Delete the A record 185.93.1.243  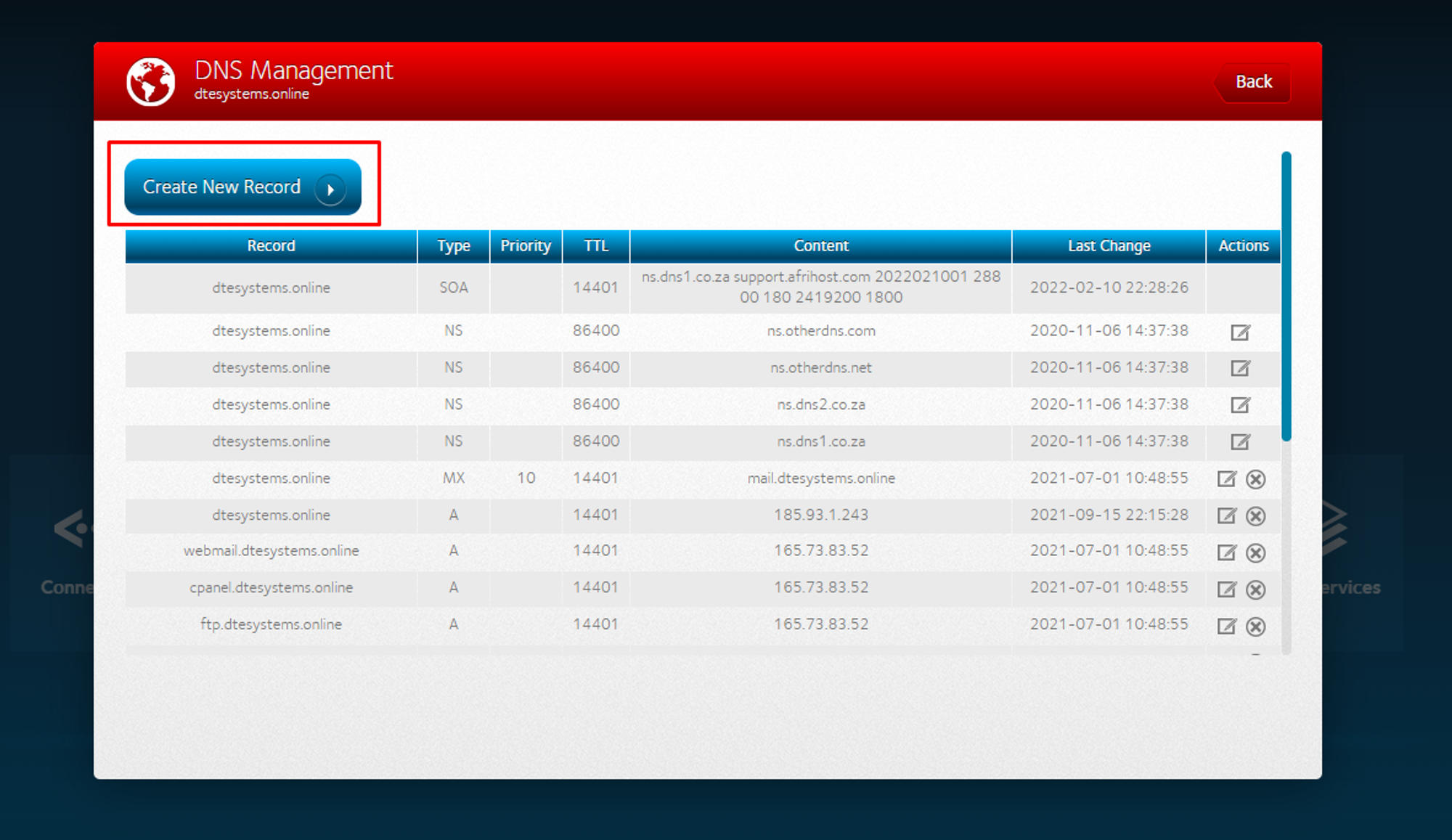pos(1255,516)
